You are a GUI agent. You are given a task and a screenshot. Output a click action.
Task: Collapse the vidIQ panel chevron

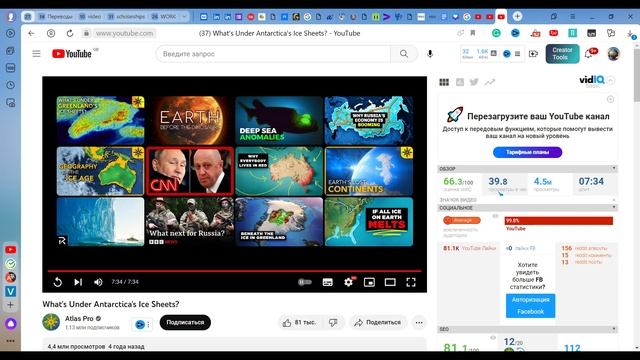pyautogui.click(x=610, y=80)
